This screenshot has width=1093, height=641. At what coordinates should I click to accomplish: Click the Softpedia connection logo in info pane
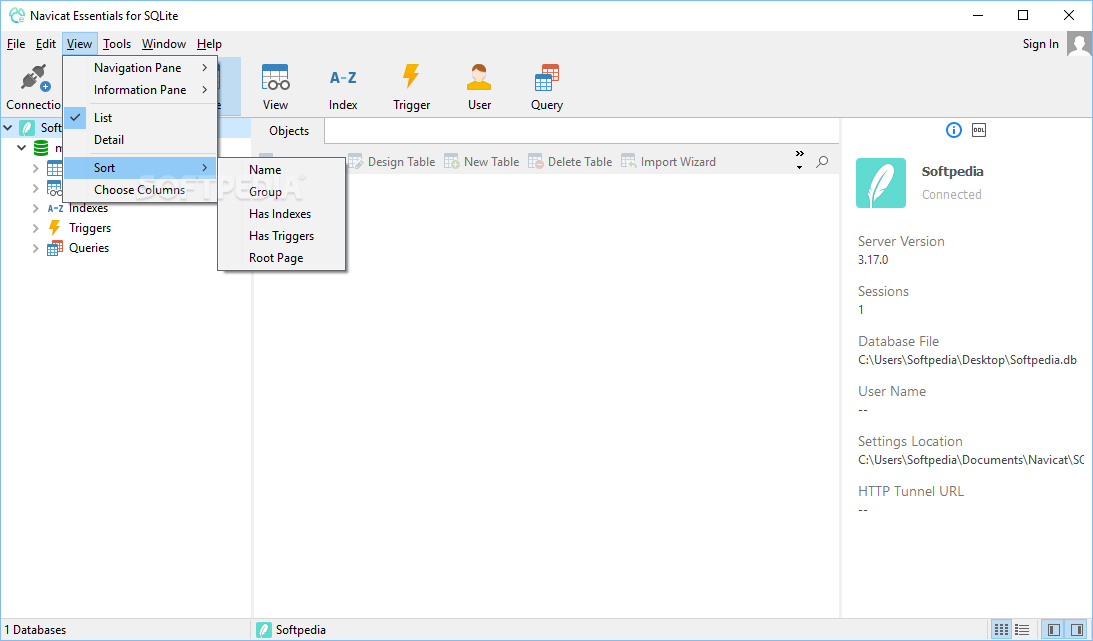tap(881, 183)
